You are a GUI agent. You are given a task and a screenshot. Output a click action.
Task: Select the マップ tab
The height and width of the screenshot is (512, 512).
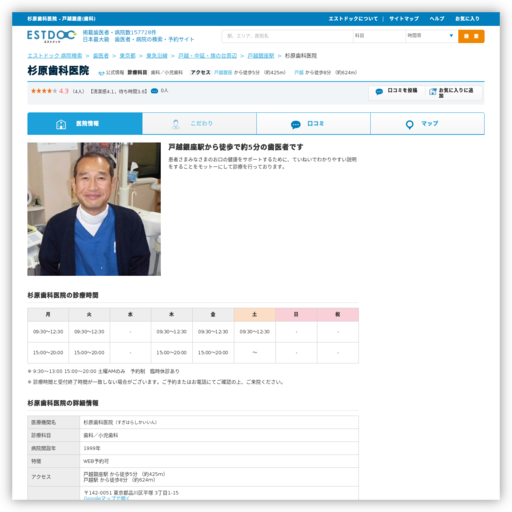tap(428, 124)
